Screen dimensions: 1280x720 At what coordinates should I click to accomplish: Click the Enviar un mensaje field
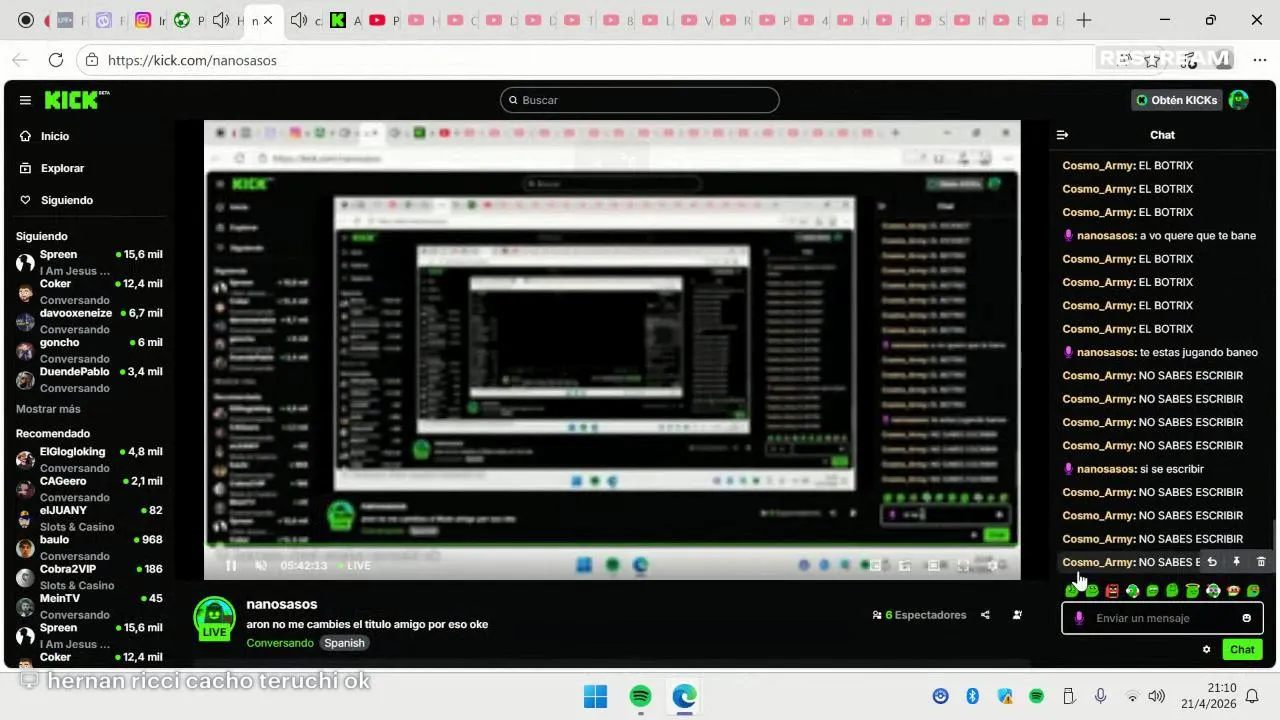click(1162, 618)
